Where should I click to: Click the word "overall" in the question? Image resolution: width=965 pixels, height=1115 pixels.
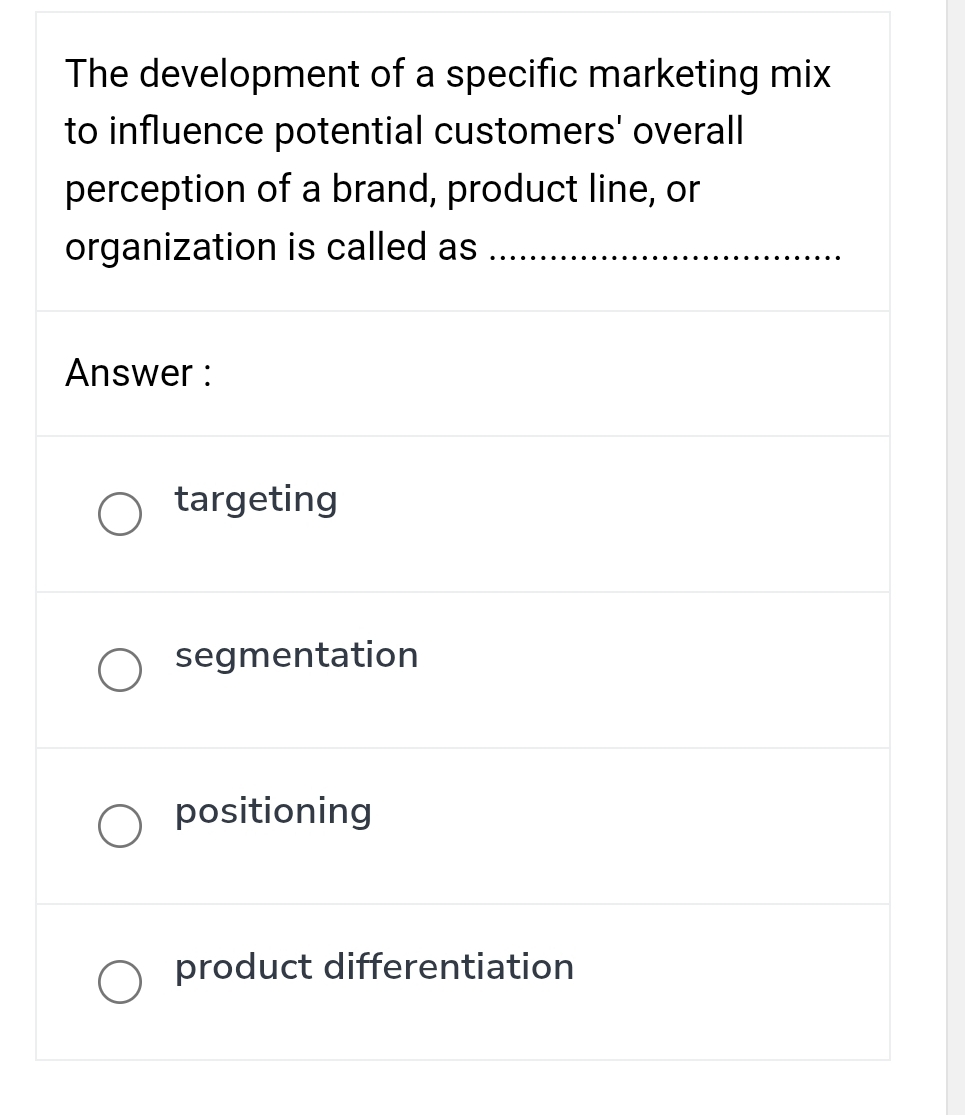click(689, 131)
